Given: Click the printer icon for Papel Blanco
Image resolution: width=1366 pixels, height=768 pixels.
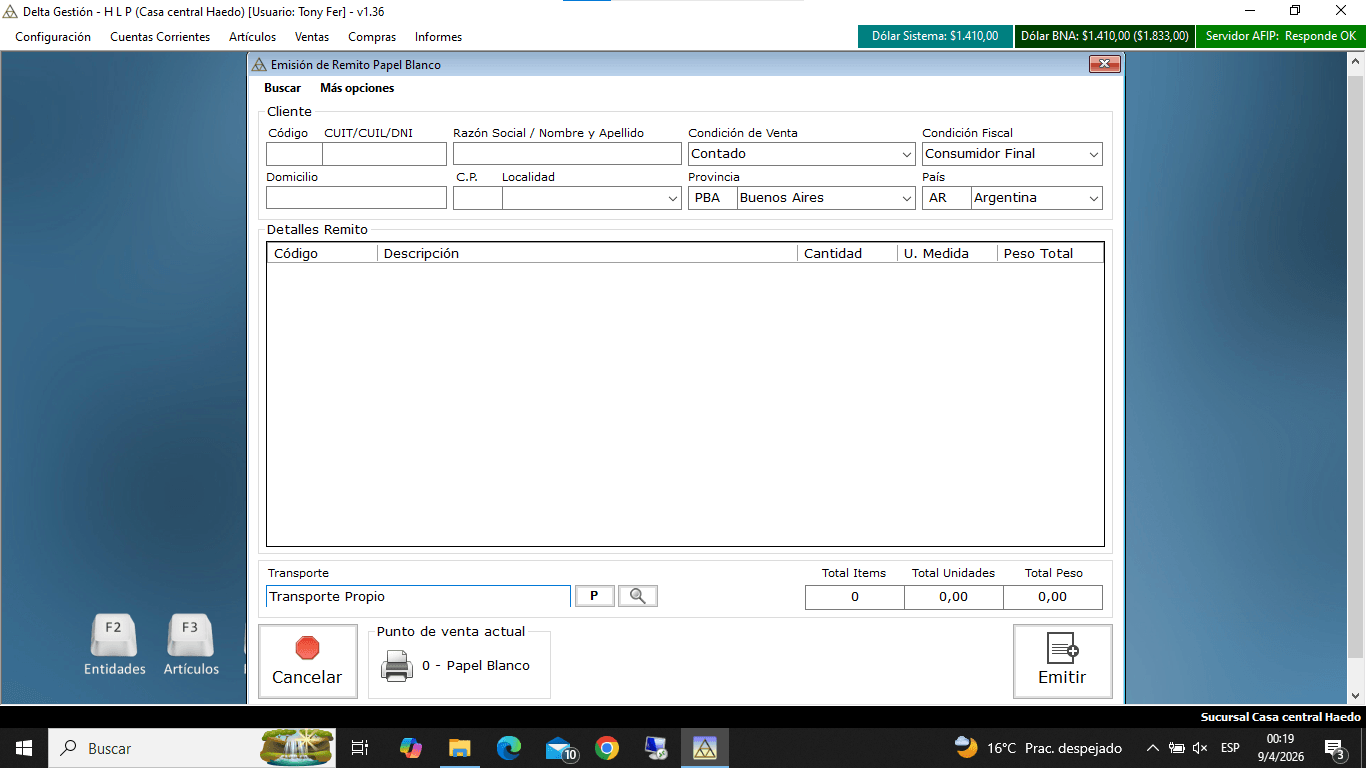Looking at the screenshot, I should [396, 666].
